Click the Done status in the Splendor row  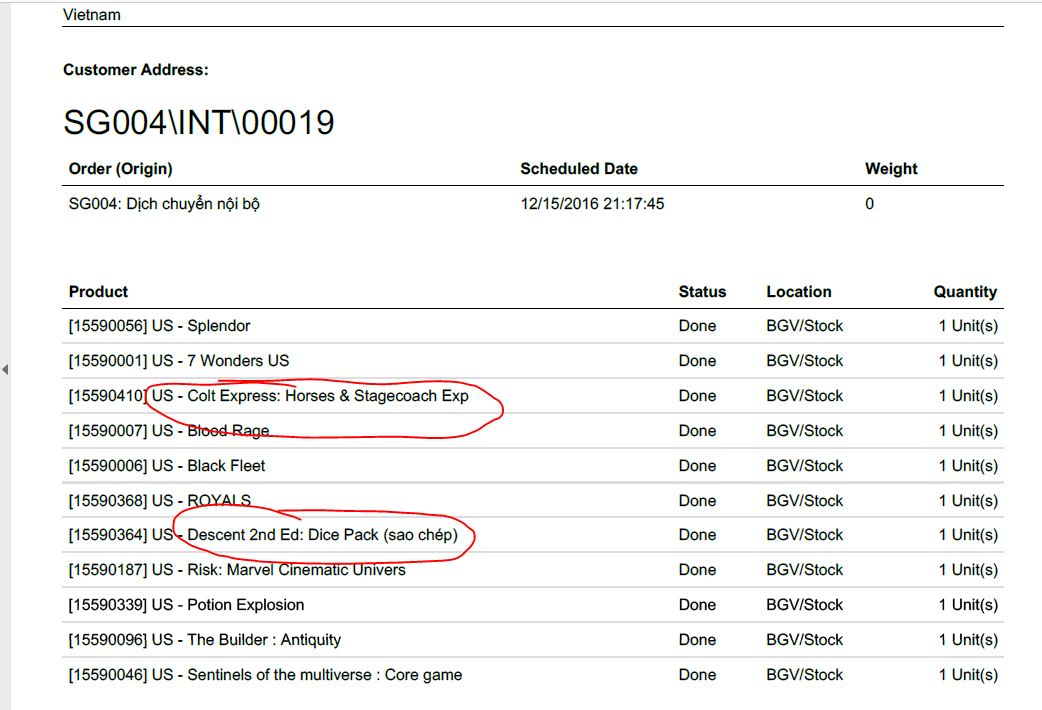coord(697,326)
